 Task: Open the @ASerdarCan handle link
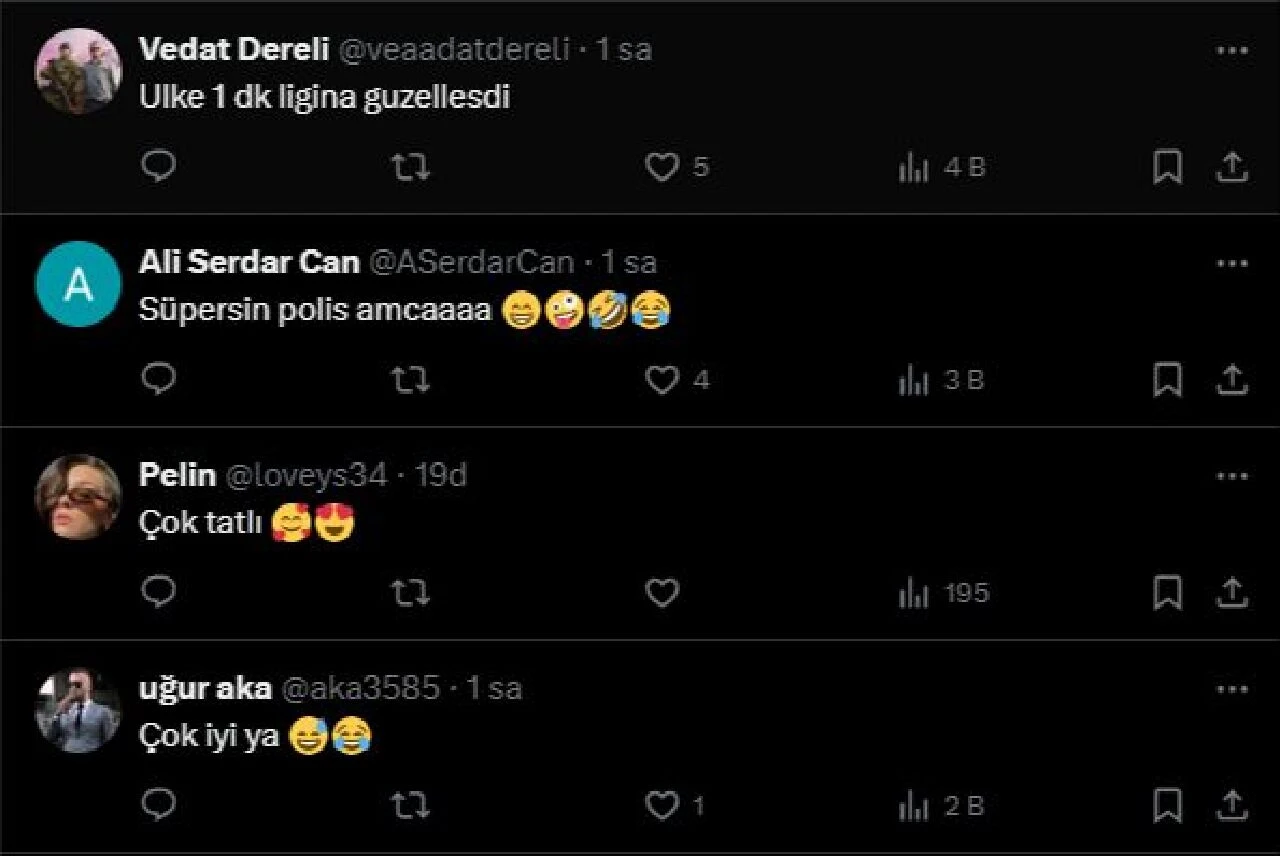[x=472, y=262]
